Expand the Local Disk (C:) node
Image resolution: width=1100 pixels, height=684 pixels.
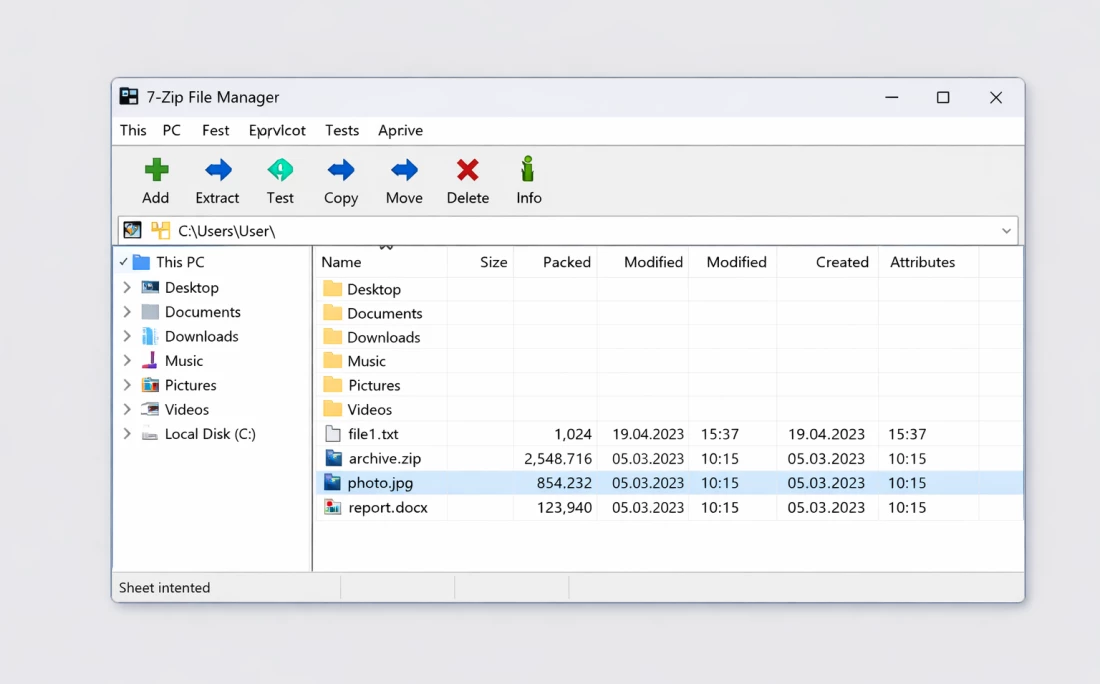pyautogui.click(x=127, y=434)
